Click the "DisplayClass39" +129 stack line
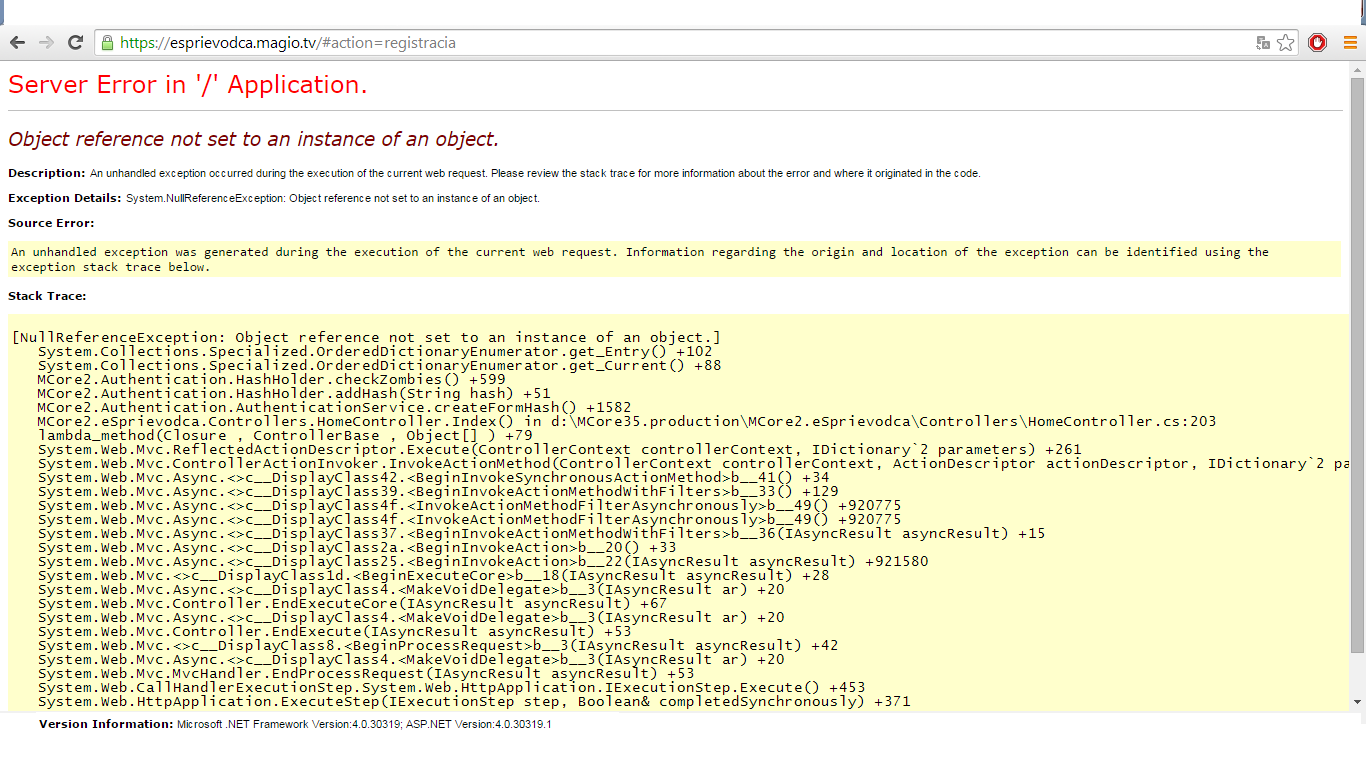 pos(438,491)
